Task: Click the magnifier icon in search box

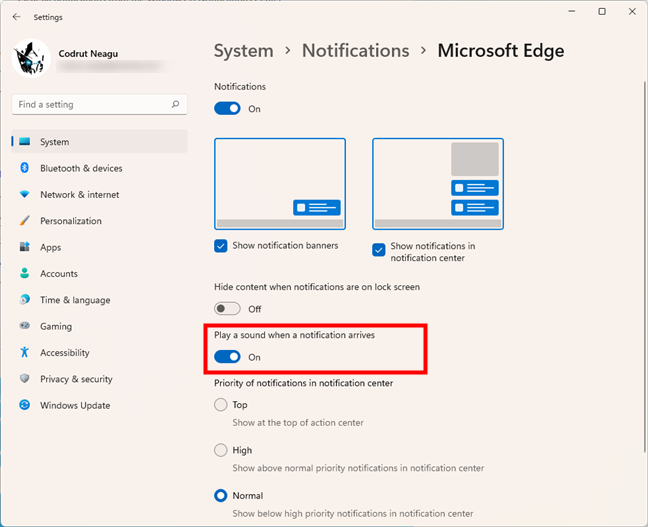Action: point(176,104)
